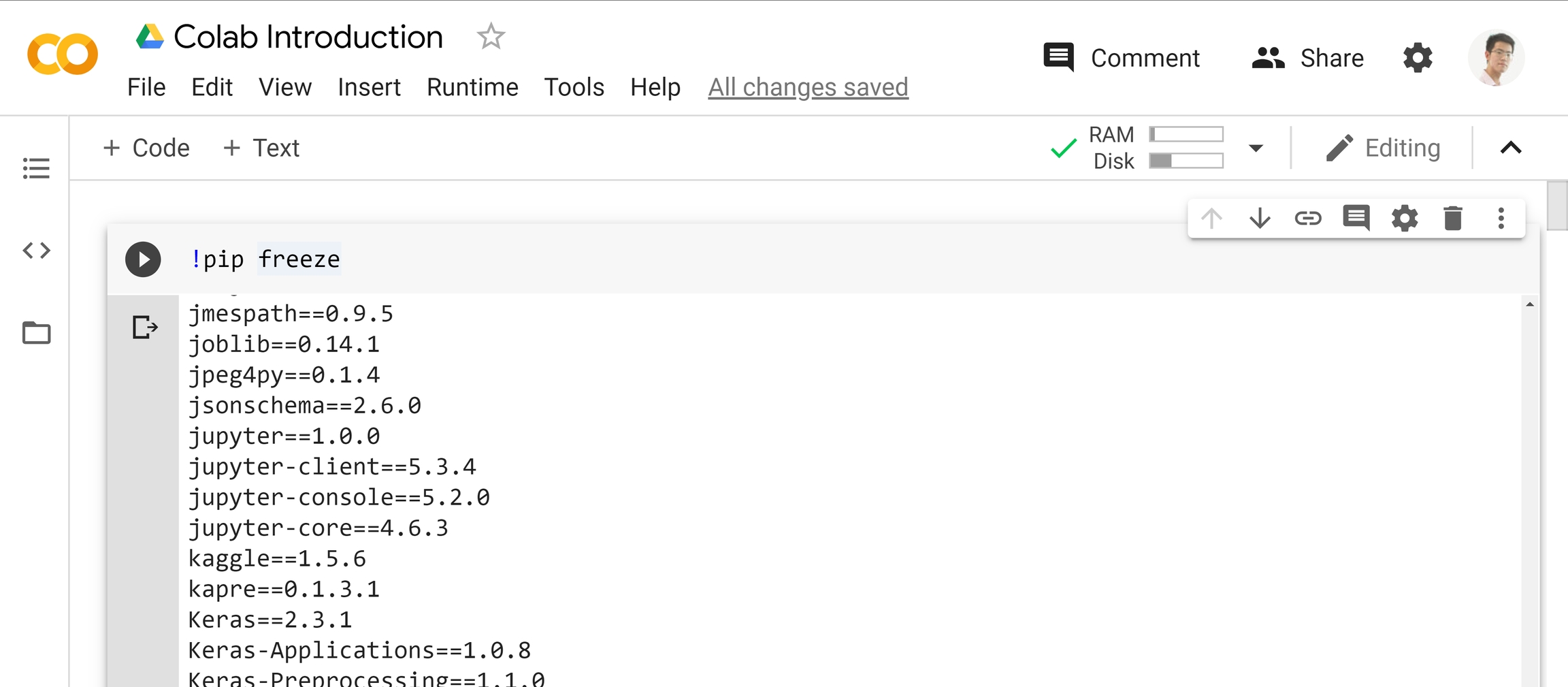This screenshot has height=687, width=1568.
Task: Open the table of contents sidebar icon
Action: click(36, 168)
